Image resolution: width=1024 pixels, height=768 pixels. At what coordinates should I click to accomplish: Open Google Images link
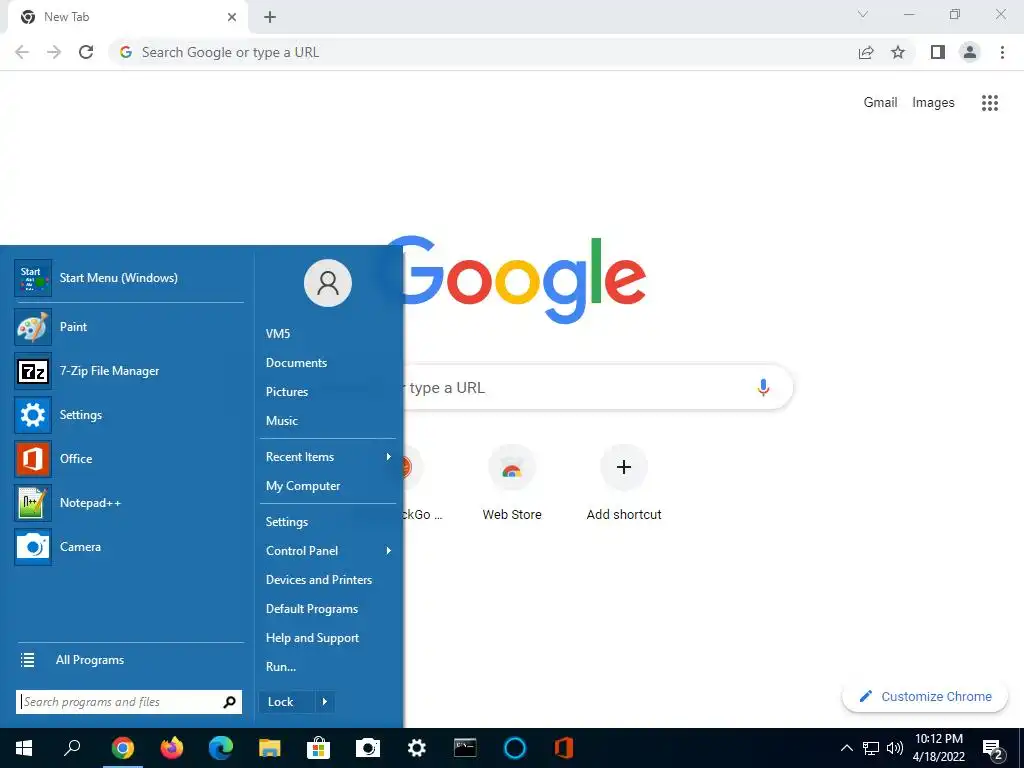coord(933,103)
